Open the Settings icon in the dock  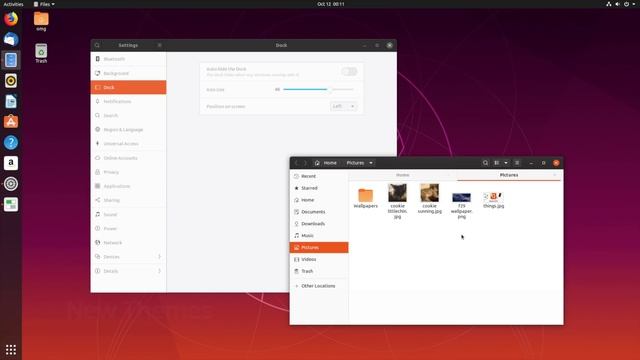(11, 184)
